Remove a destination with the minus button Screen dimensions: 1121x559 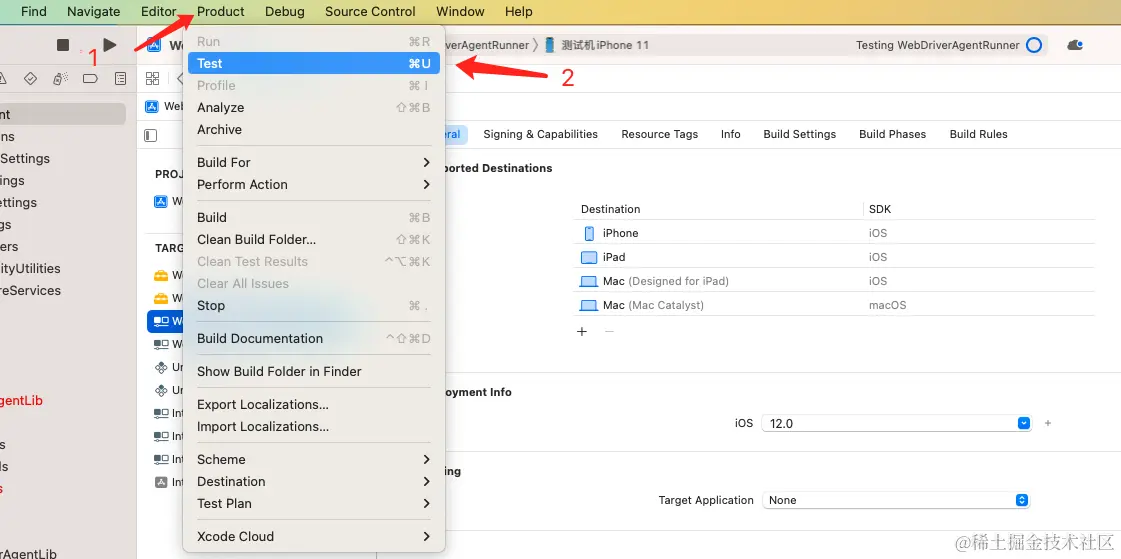609,332
